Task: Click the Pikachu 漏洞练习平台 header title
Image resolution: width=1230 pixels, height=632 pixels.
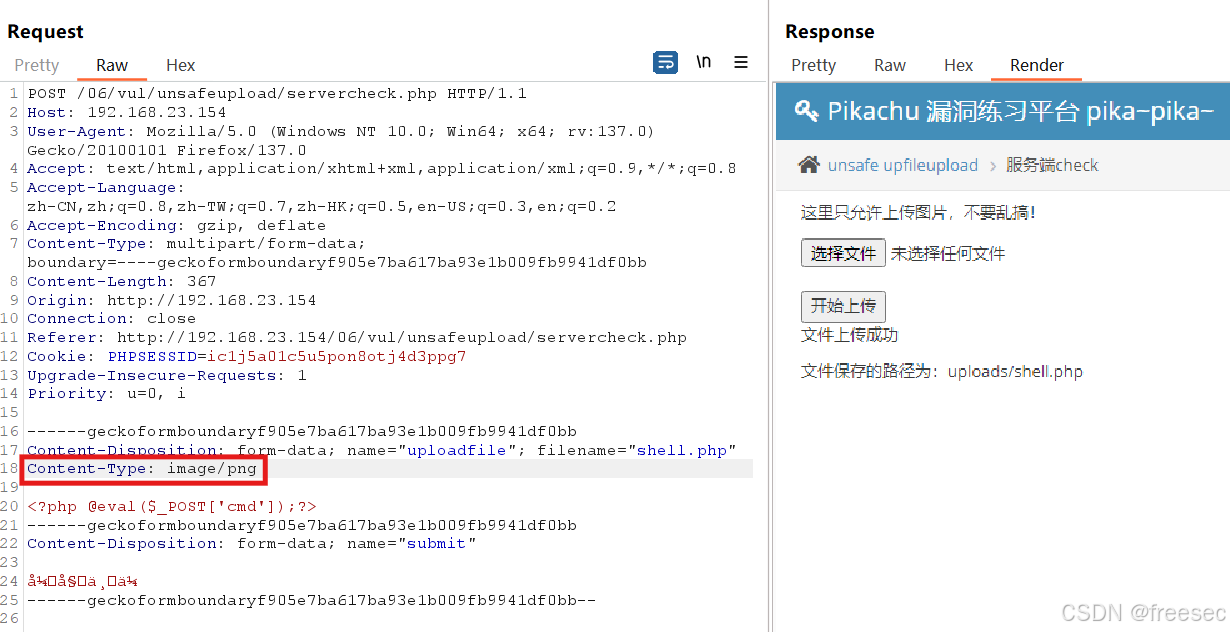Action: (1020, 110)
